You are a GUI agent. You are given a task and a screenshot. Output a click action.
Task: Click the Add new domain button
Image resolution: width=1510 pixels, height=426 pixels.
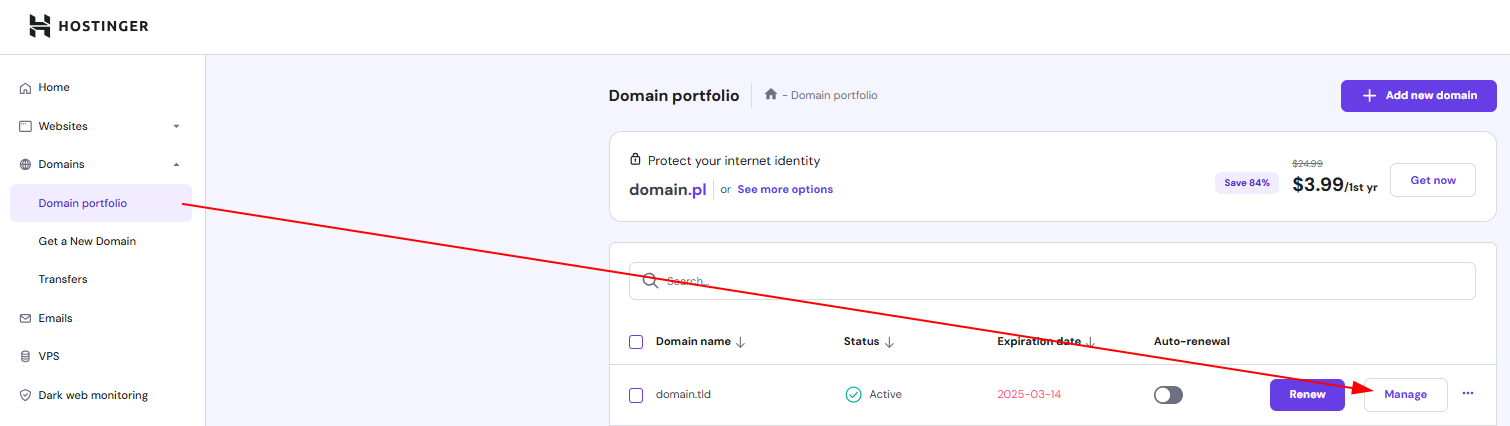tap(1418, 96)
